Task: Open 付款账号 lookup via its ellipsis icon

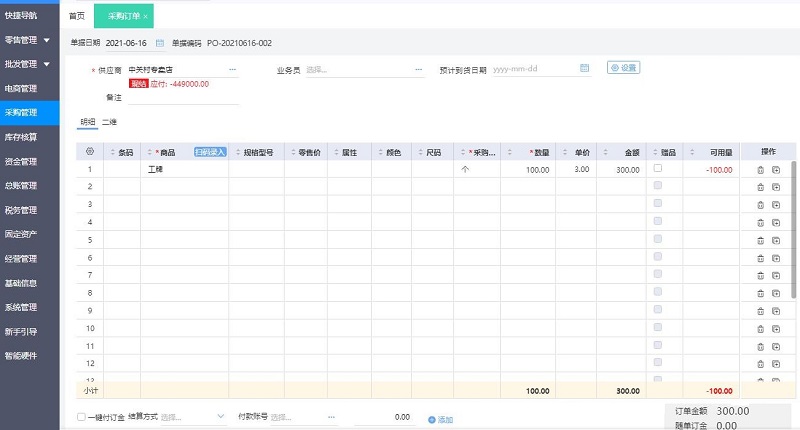Action: [332, 417]
